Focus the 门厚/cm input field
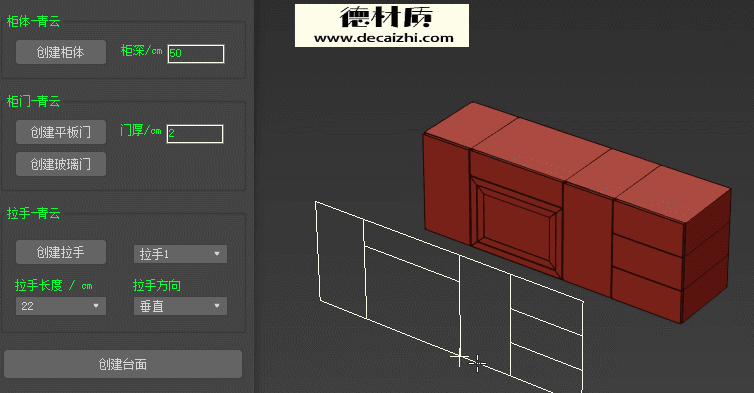This screenshot has height=393, width=754. (x=195, y=134)
